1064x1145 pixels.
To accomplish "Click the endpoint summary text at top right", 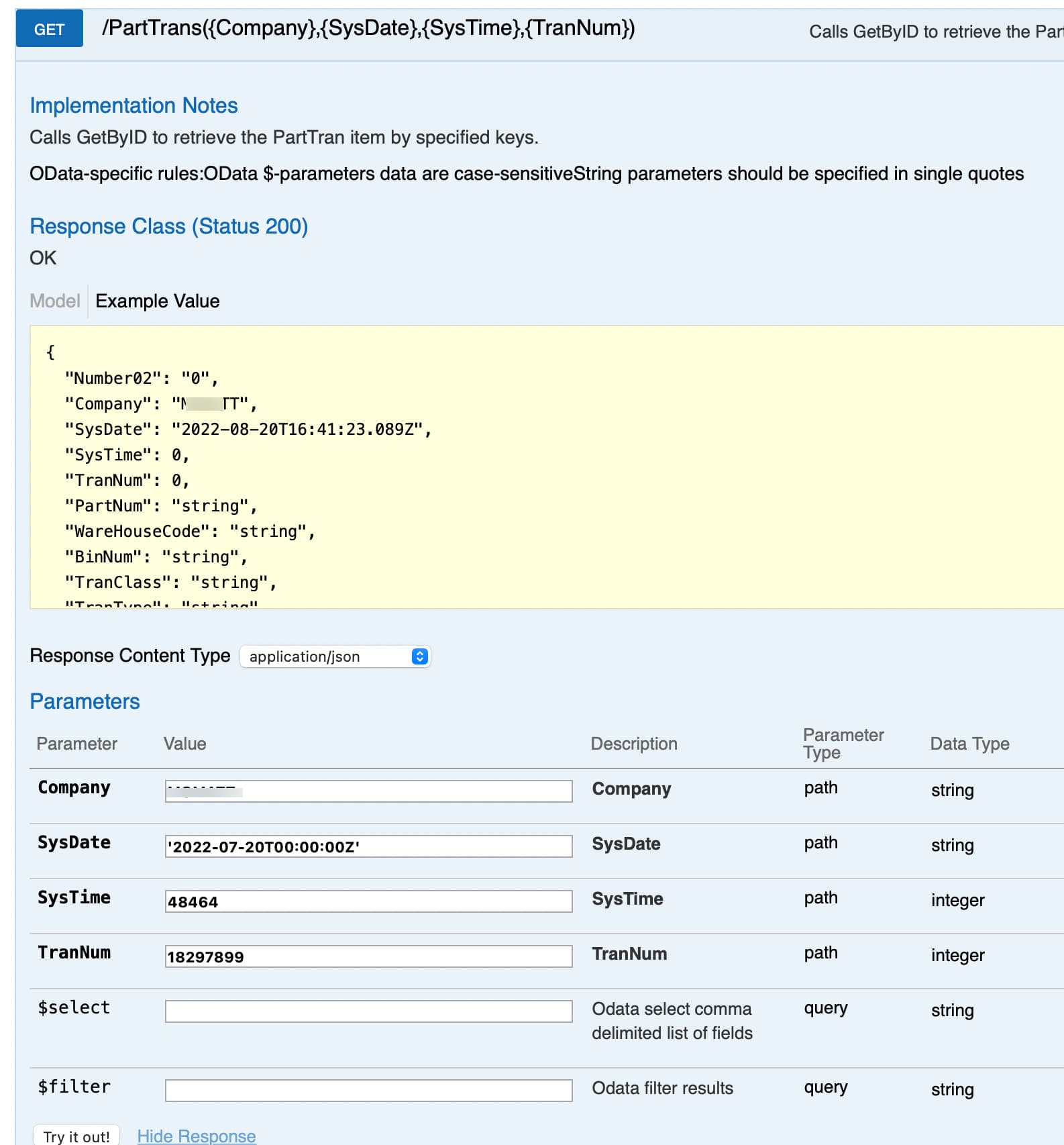I will pyautogui.click(x=937, y=32).
